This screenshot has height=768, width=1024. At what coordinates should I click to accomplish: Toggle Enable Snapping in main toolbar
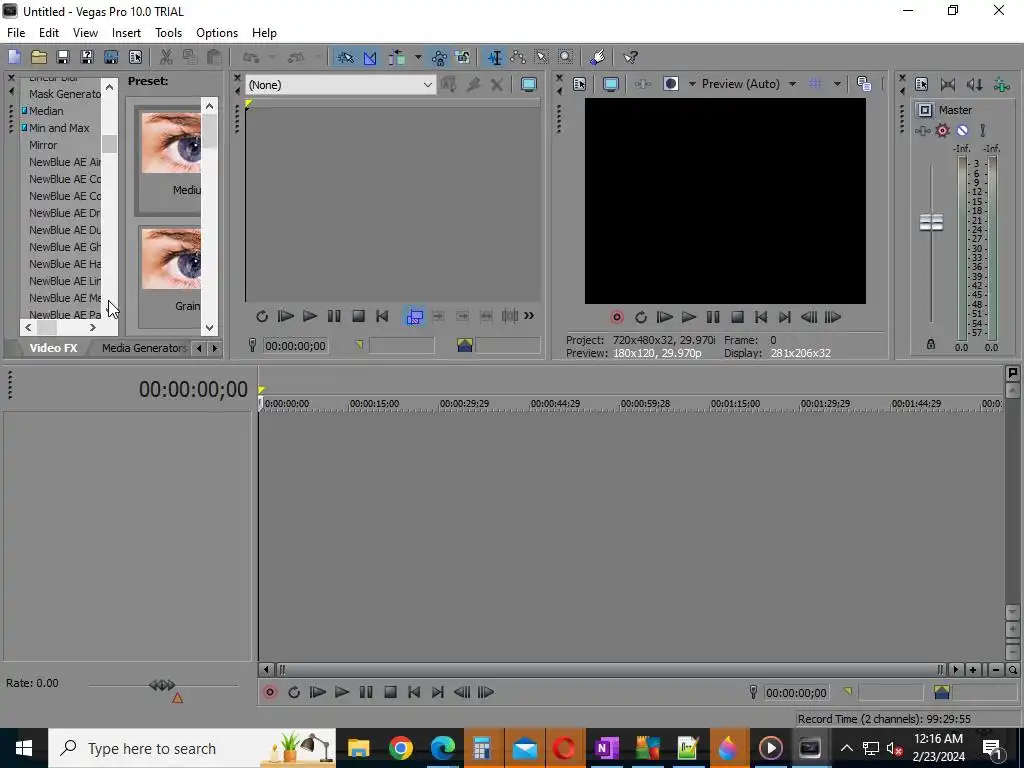345,57
